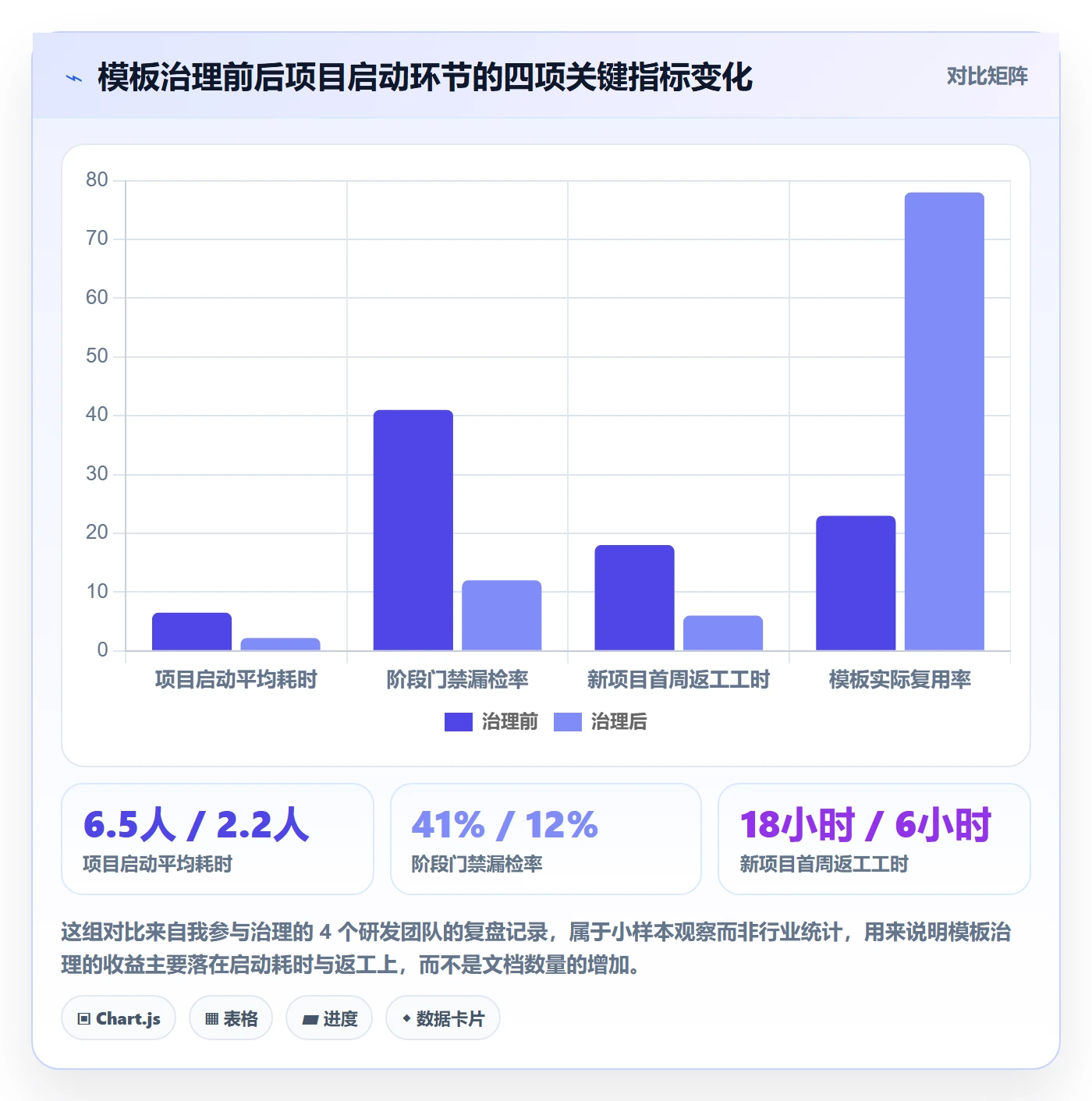Image resolution: width=1092 pixels, height=1101 pixels.
Task: Click the 阶段门禁漏检率 caption under the stat card
Action: click(x=477, y=864)
